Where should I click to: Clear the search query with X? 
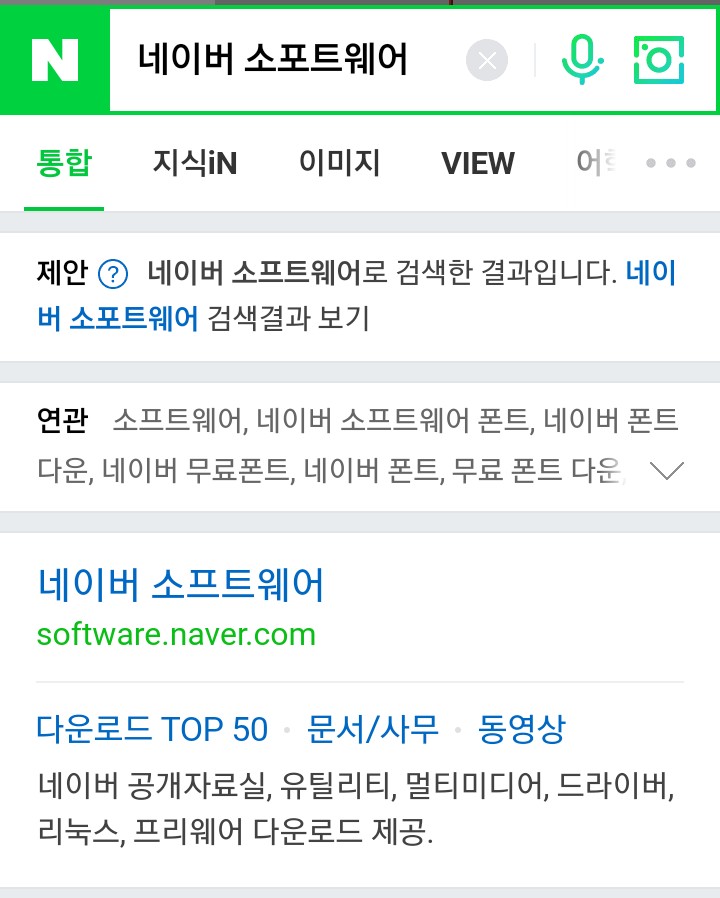[487, 60]
